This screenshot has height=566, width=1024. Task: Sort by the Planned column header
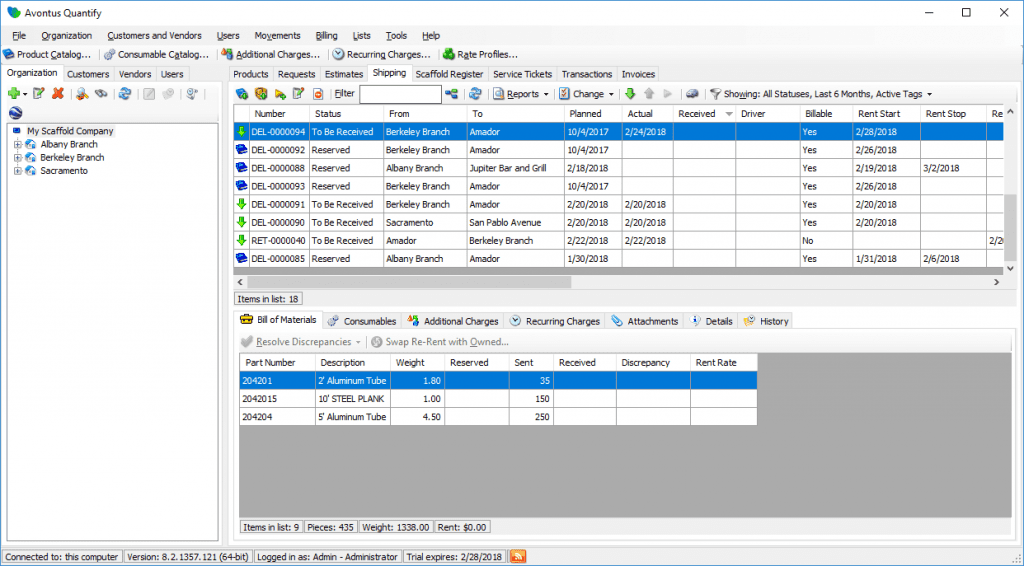click(x=593, y=114)
